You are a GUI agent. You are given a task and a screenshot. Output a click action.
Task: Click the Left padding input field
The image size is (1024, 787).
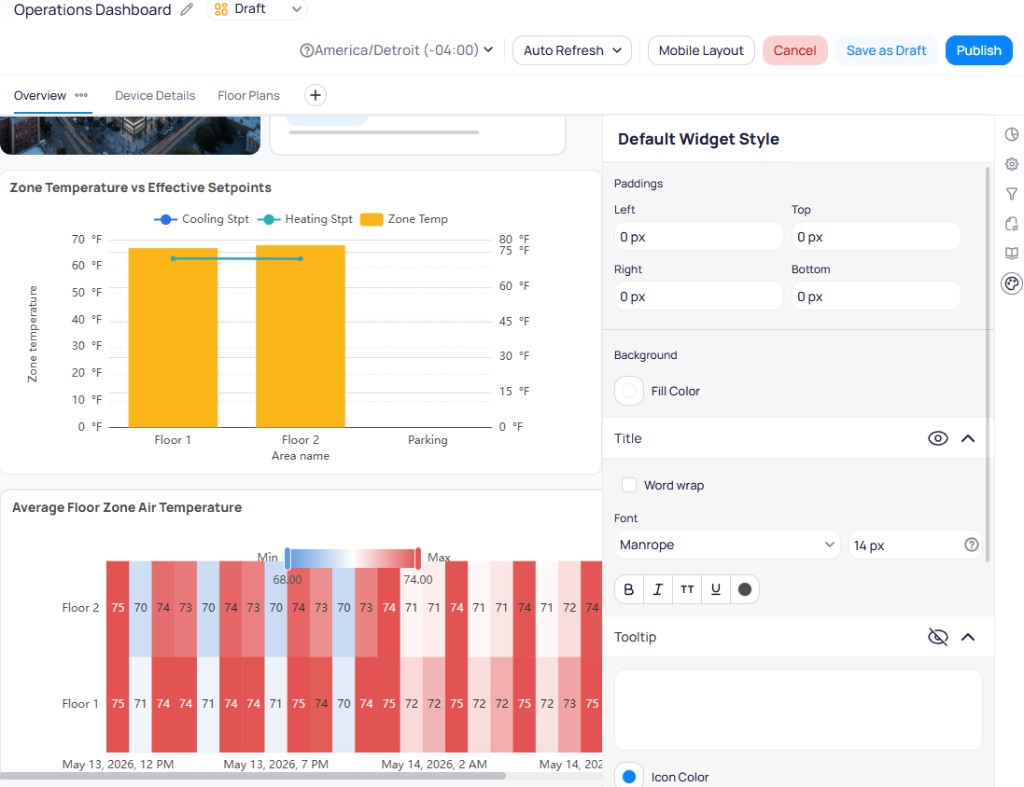click(698, 236)
